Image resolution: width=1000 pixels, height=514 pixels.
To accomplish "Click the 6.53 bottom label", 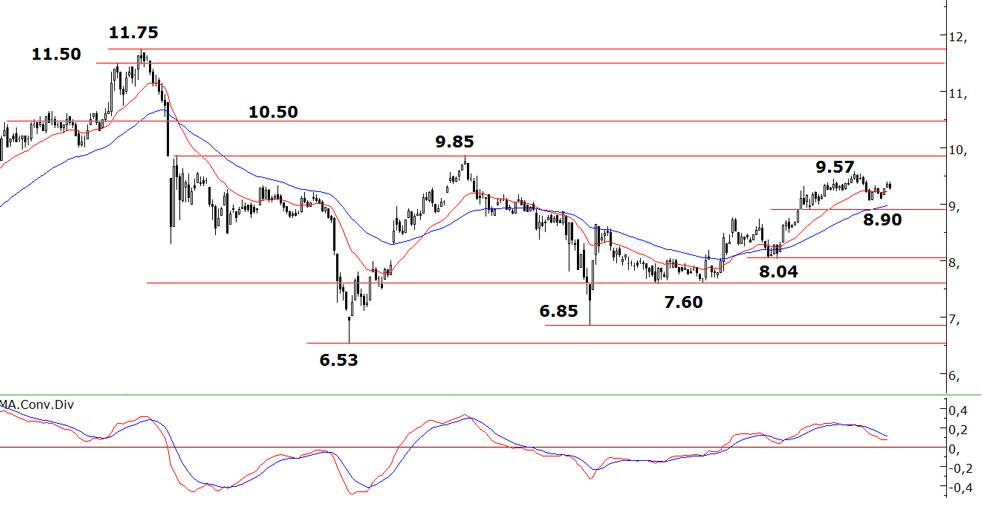I will click(x=339, y=360).
